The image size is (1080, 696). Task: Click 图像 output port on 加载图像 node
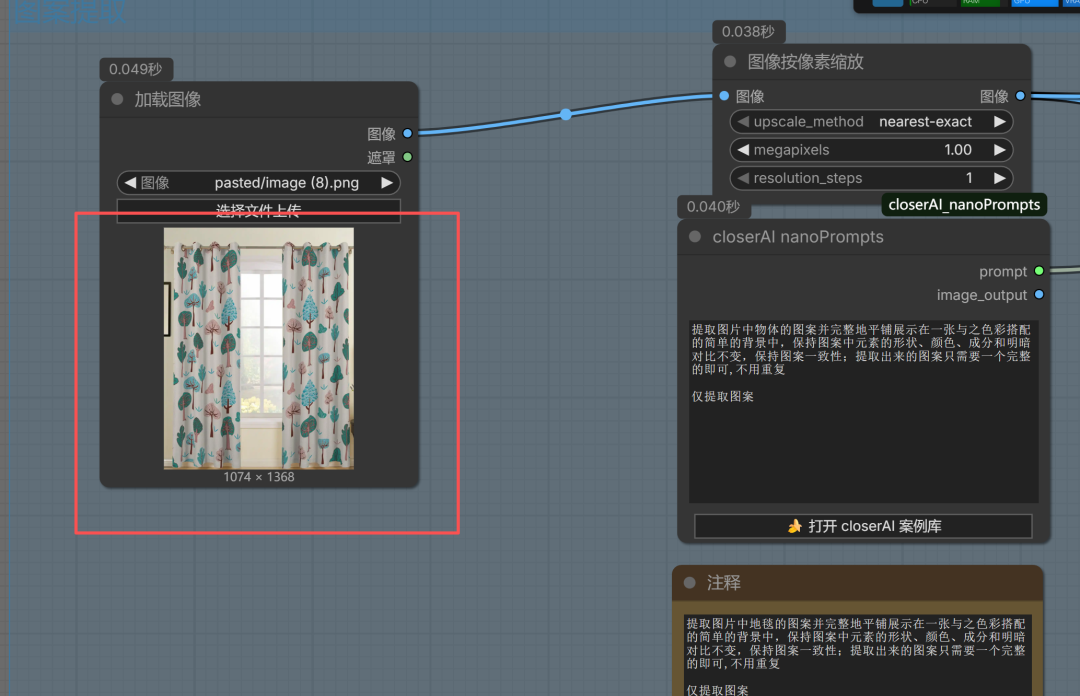click(408, 133)
